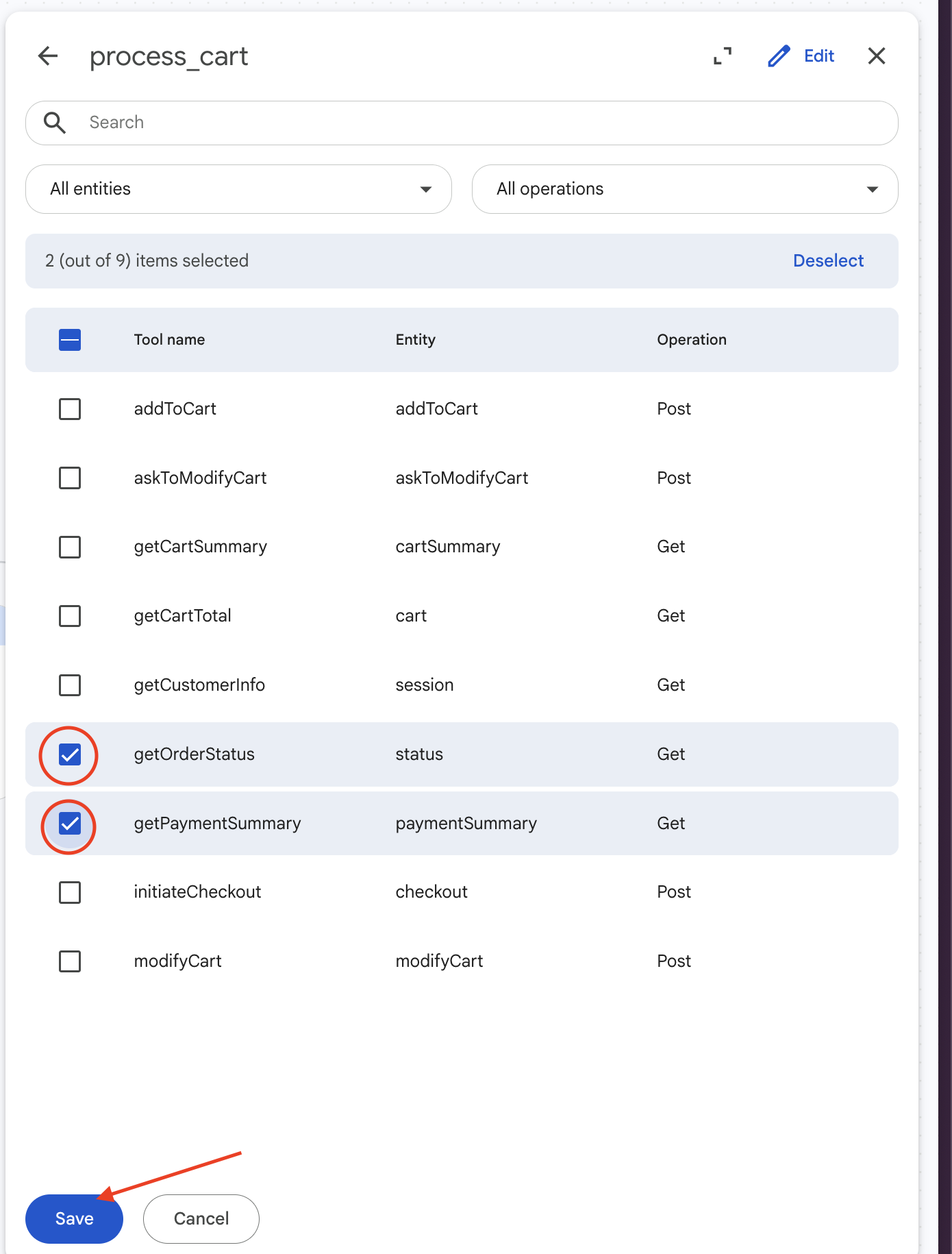Click the getCustomerInfo tool name

199,685
